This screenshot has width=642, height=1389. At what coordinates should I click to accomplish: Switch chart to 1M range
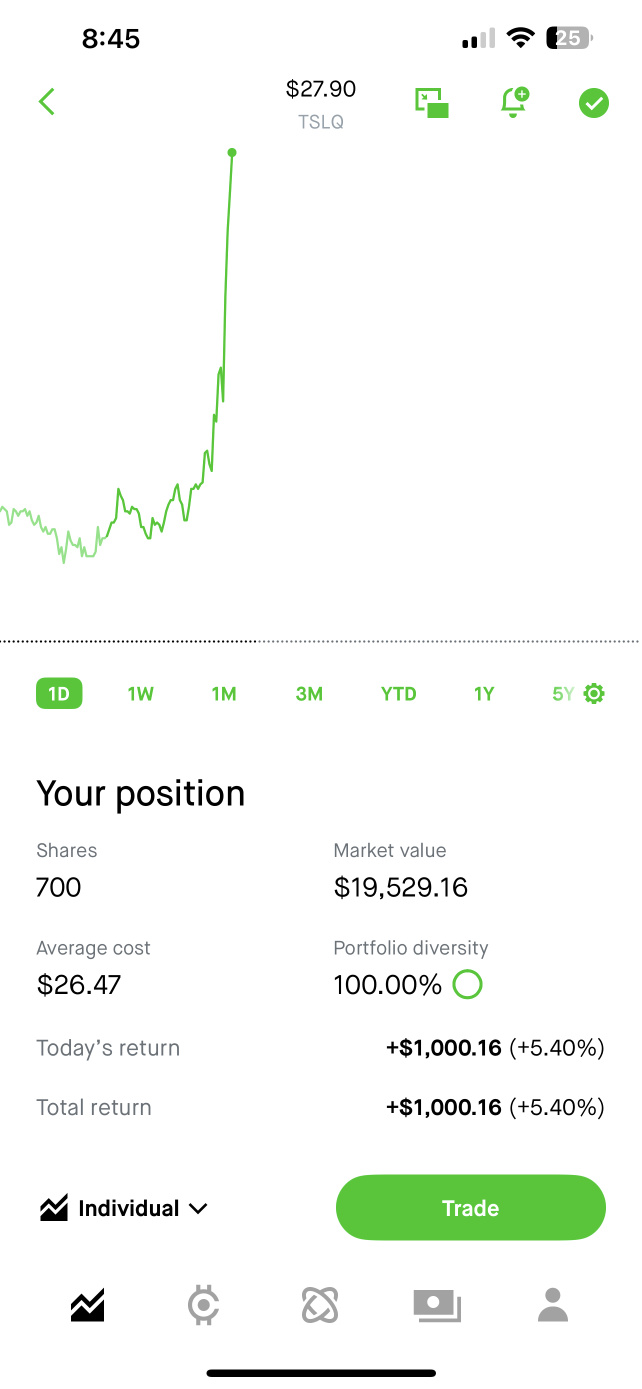pos(224,694)
